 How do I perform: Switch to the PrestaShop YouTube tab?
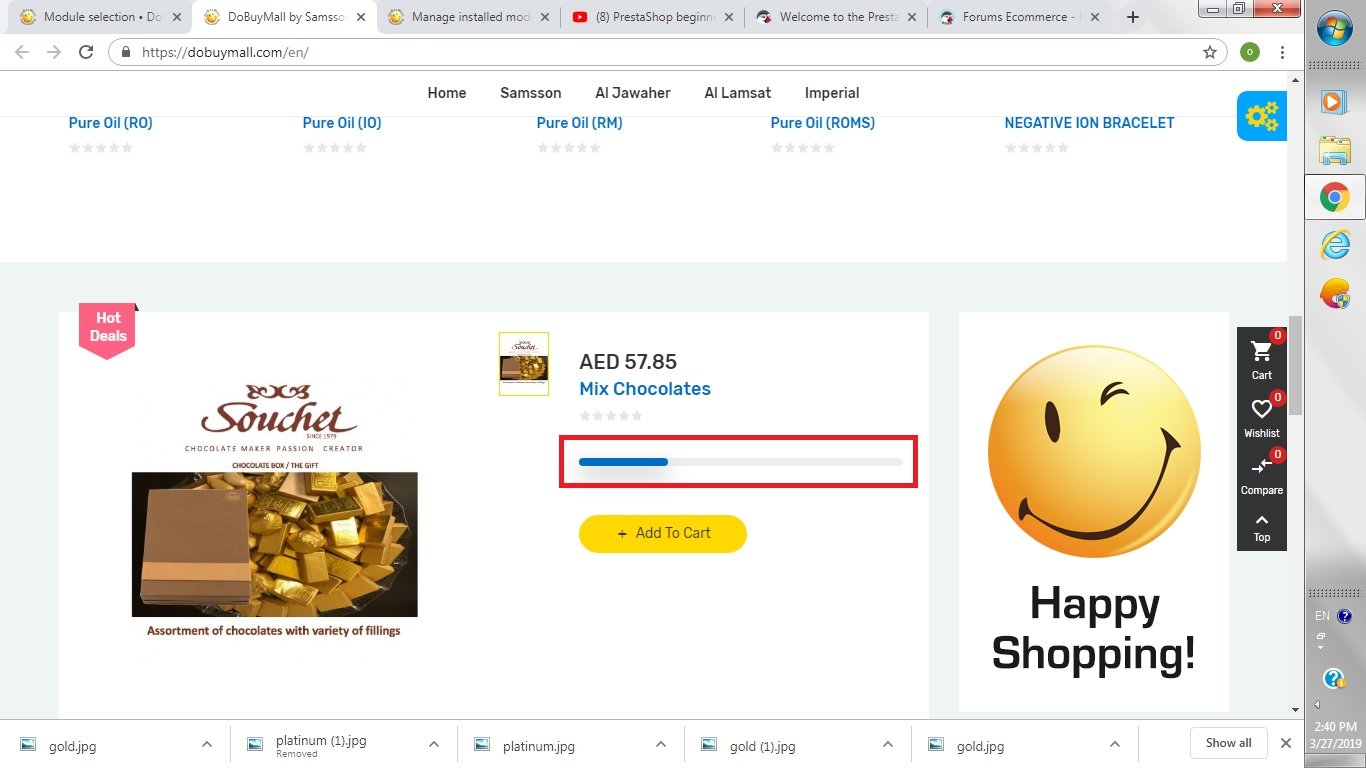[x=653, y=17]
